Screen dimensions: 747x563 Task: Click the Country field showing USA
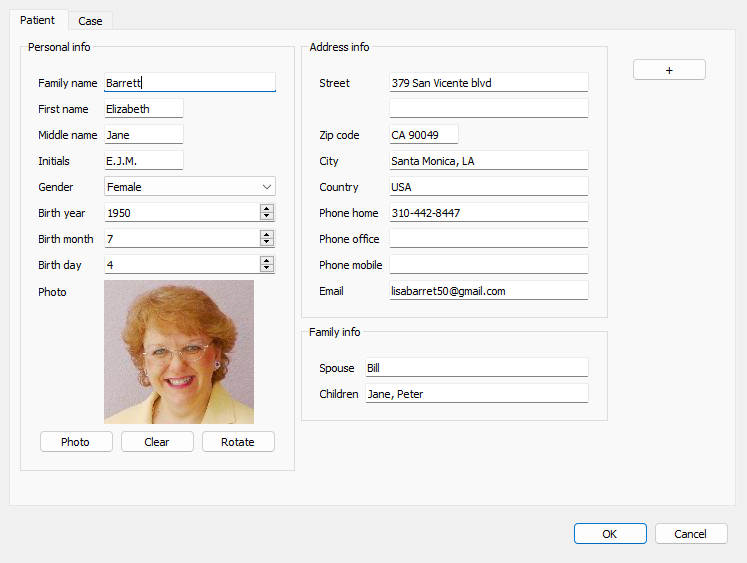pyautogui.click(x=489, y=187)
